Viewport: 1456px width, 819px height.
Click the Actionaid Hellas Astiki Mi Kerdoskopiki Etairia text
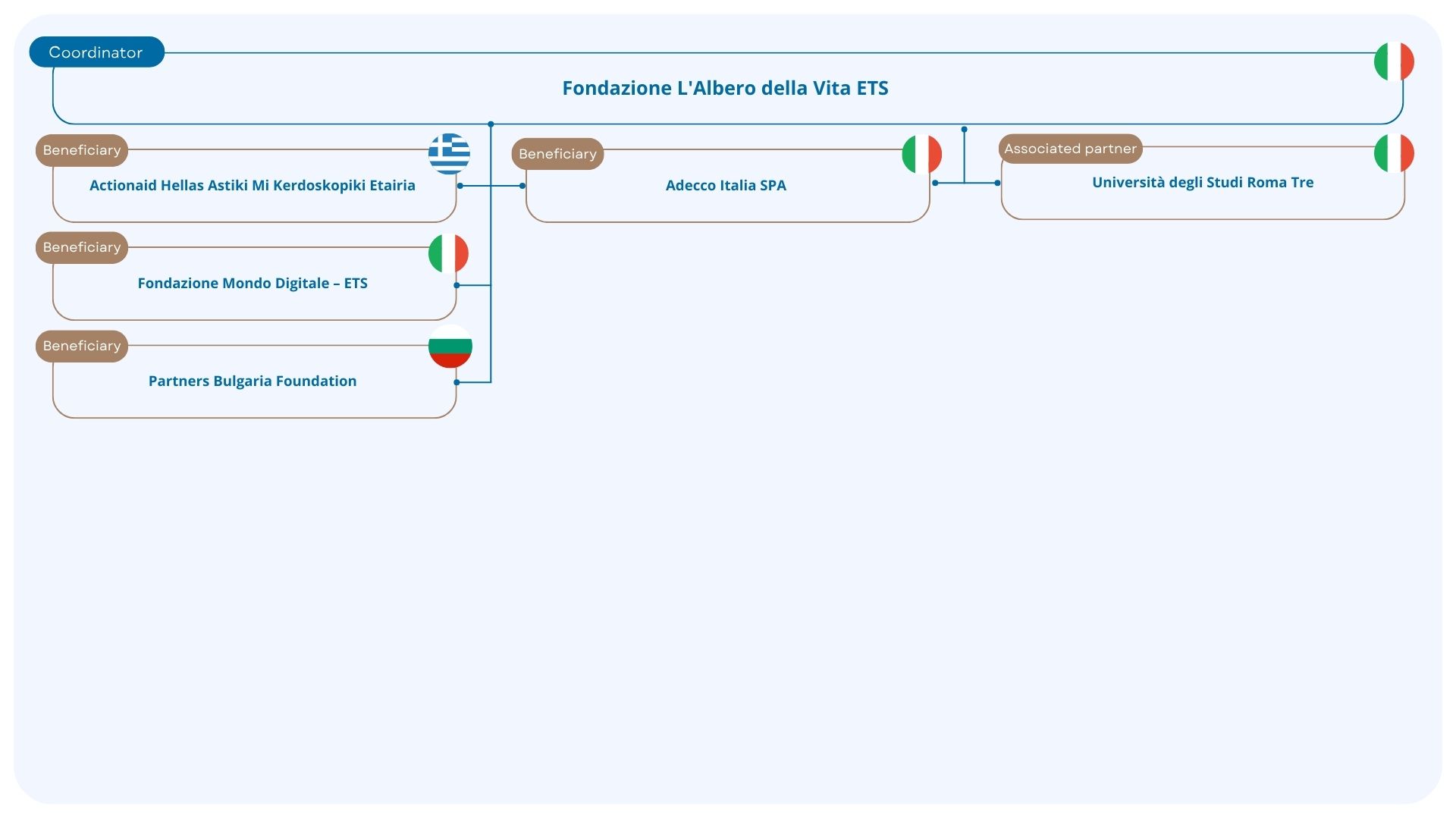[253, 185]
